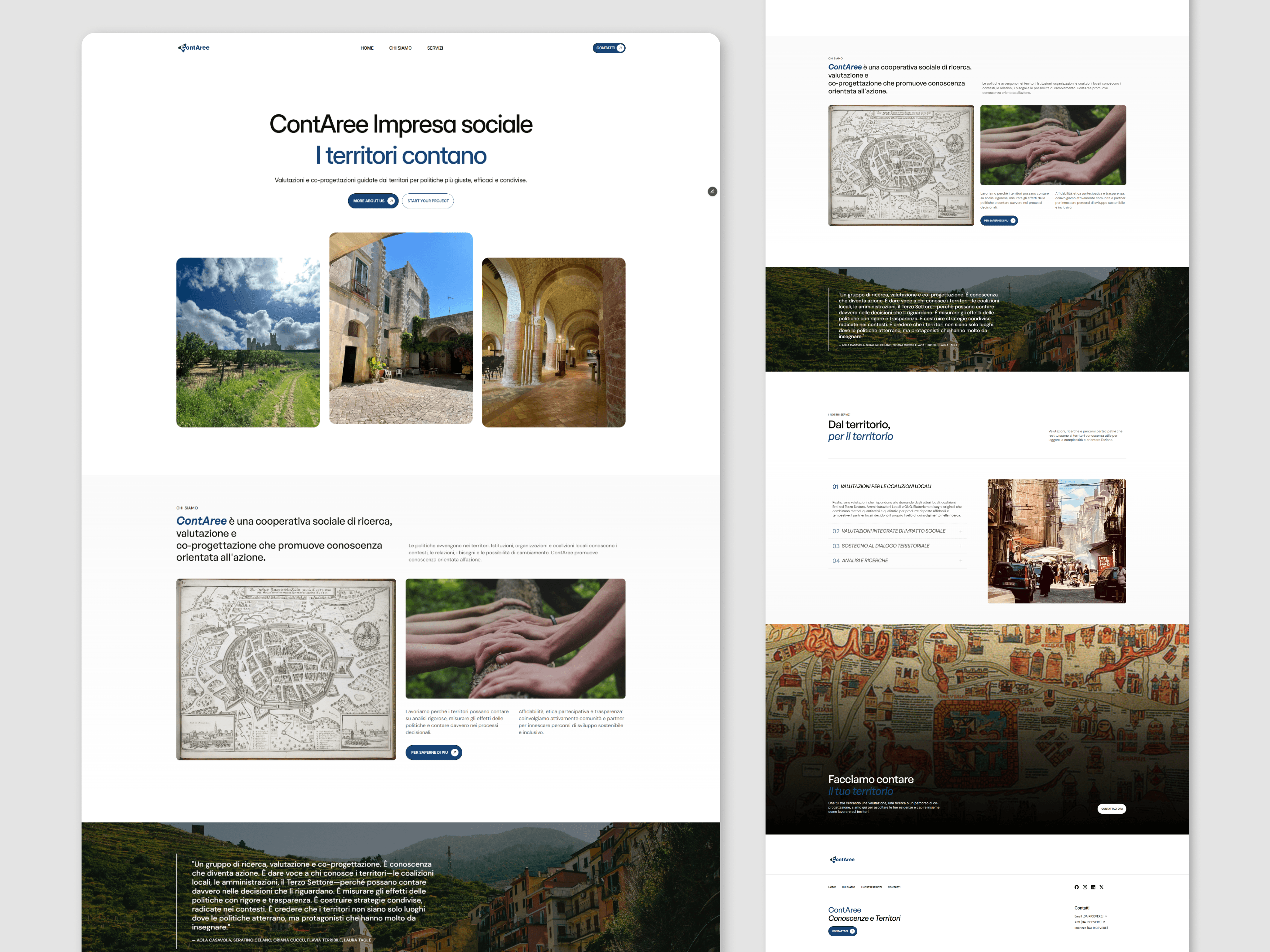
Task: Click the ContAree logo in footer
Action: point(842,859)
